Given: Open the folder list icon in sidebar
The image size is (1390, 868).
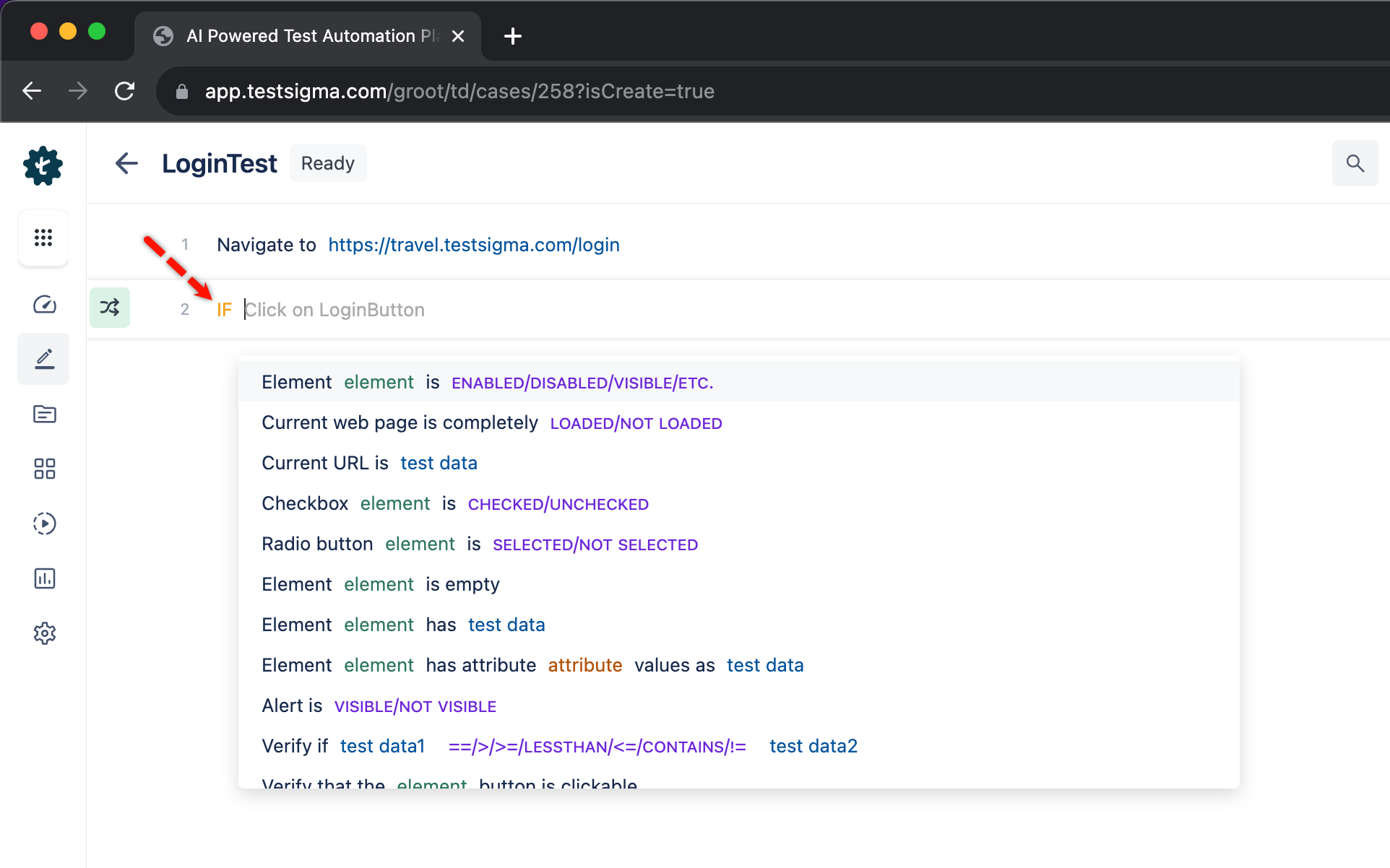Looking at the screenshot, I should coord(44,414).
